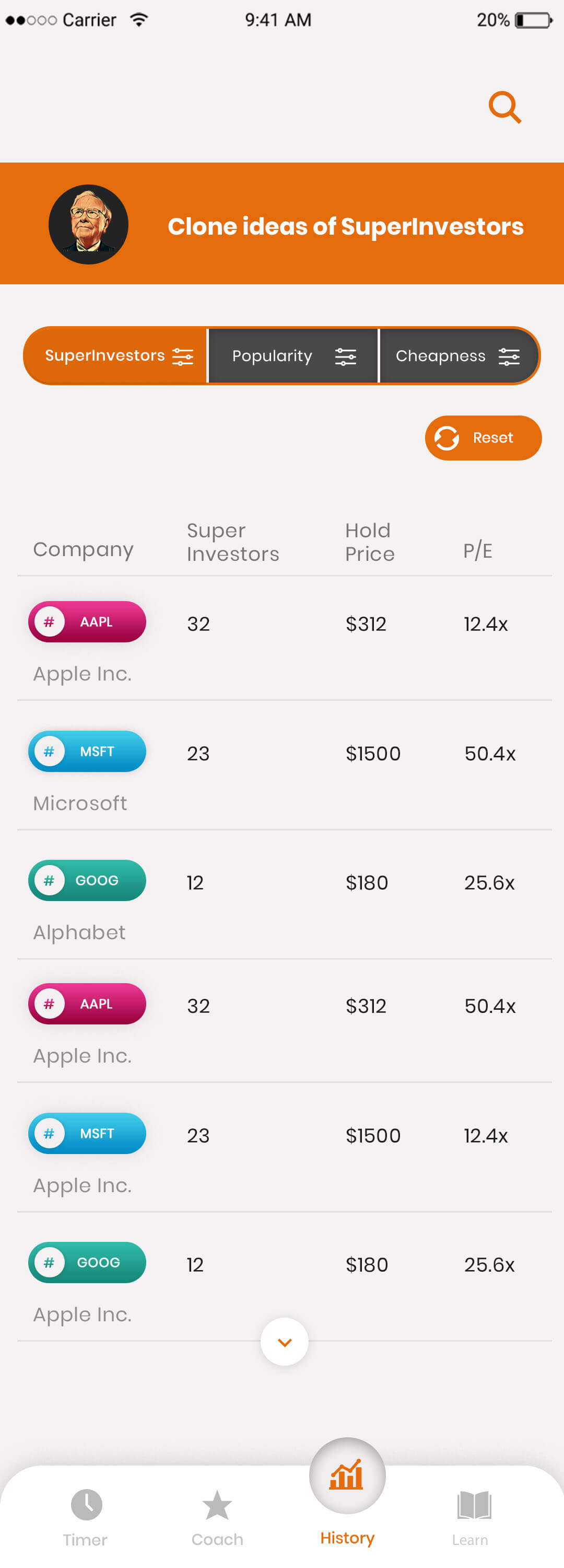Click the hashtag icon on the MSFT badge
Screen dimensions: 564x1568
49,751
